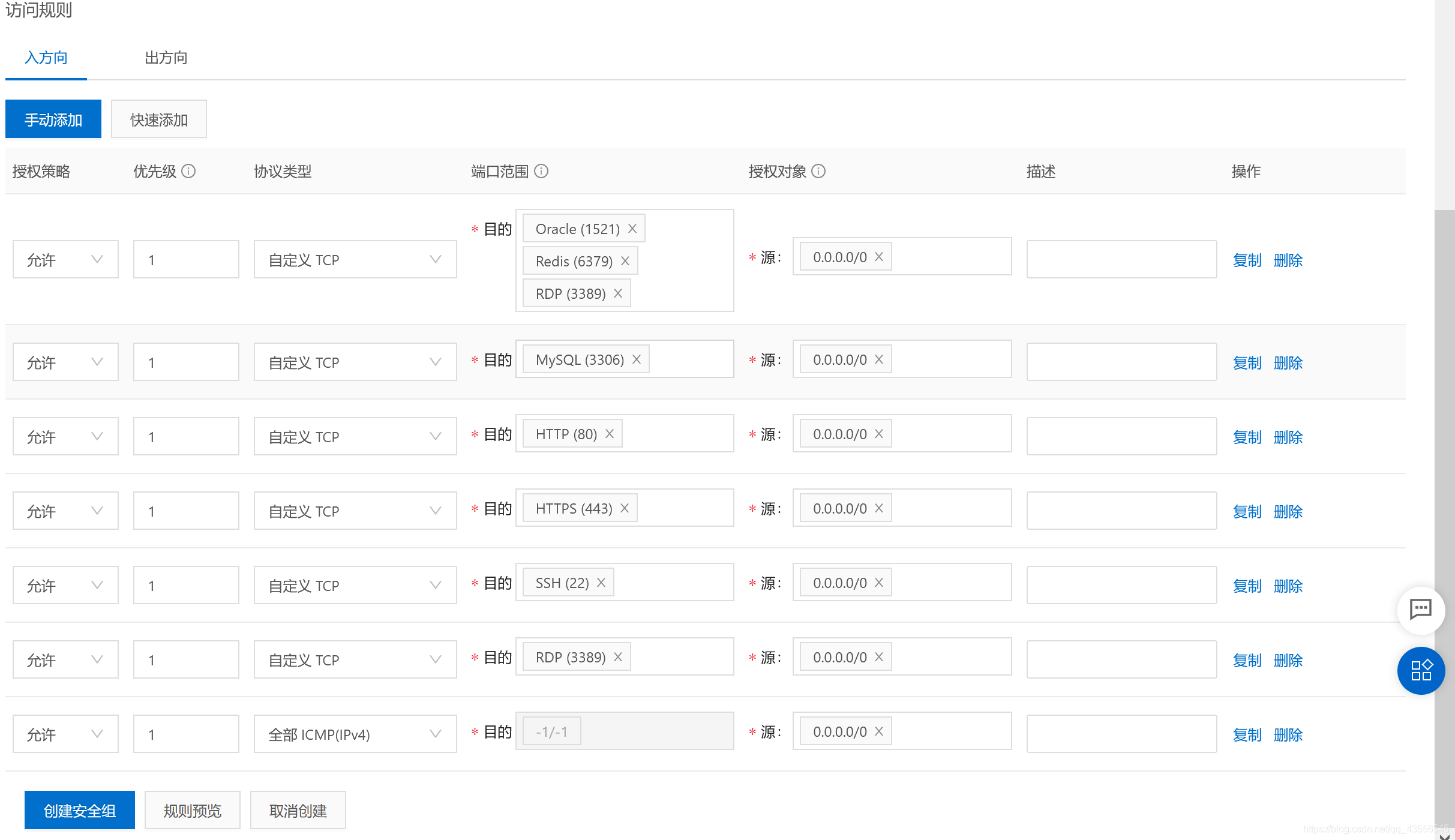Open the chat feedback floating icon
The width and height of the screenshot is (1455, 840).
pos(1420,610)
